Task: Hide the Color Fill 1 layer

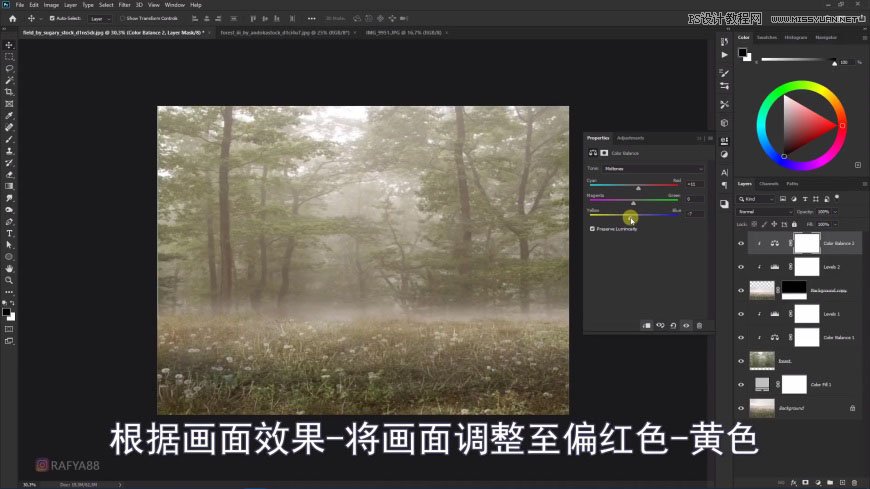Action: click(x=741, y=385)
